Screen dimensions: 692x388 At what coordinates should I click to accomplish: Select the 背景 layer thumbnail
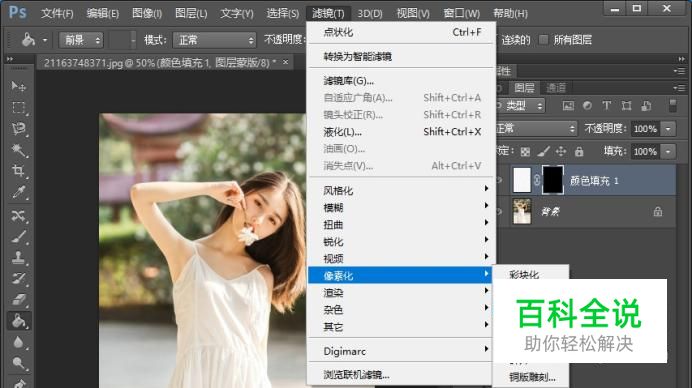pyautogui.click(x=522, y=212)
